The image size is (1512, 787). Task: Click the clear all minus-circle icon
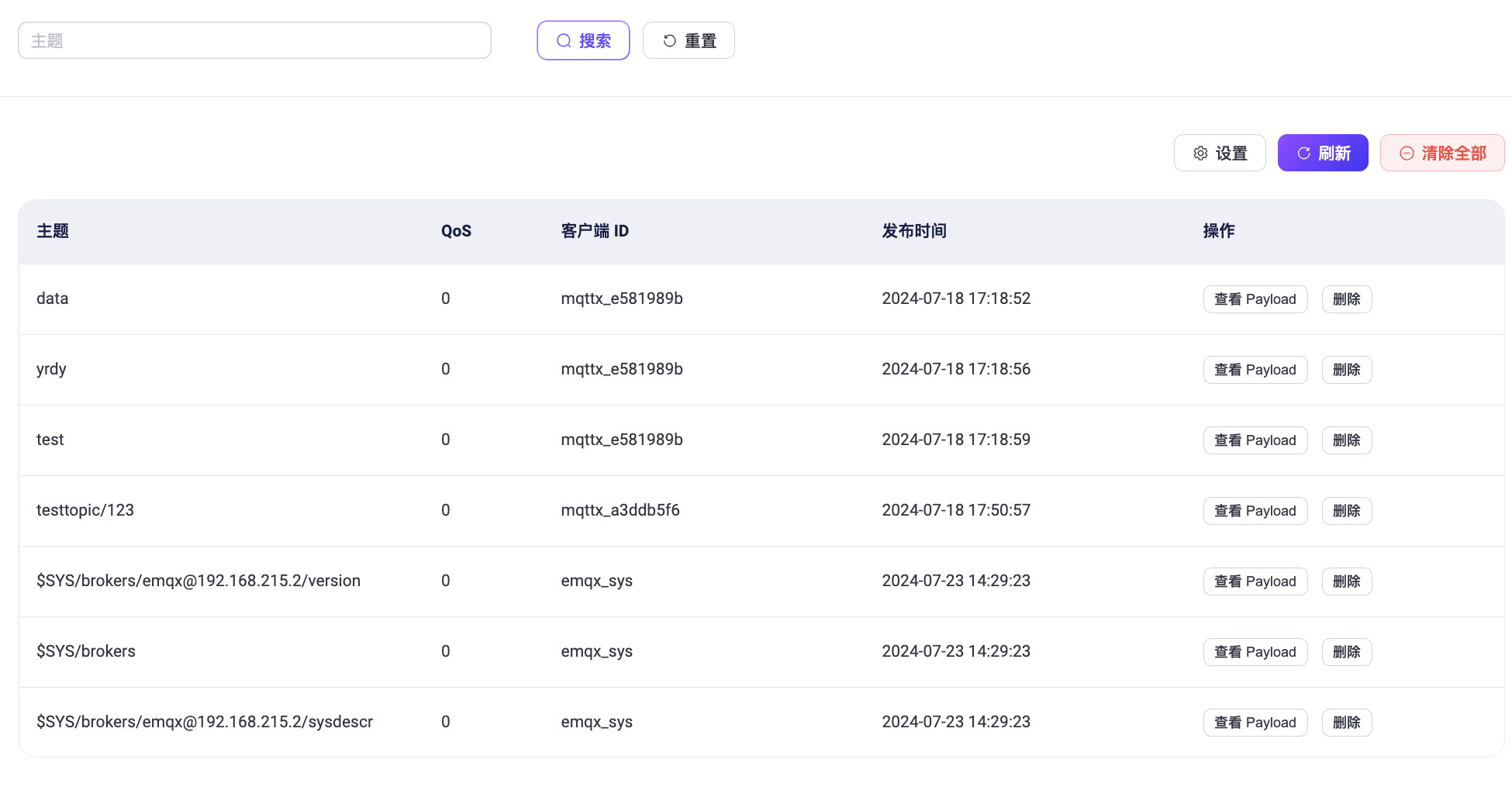(1407, 154)
